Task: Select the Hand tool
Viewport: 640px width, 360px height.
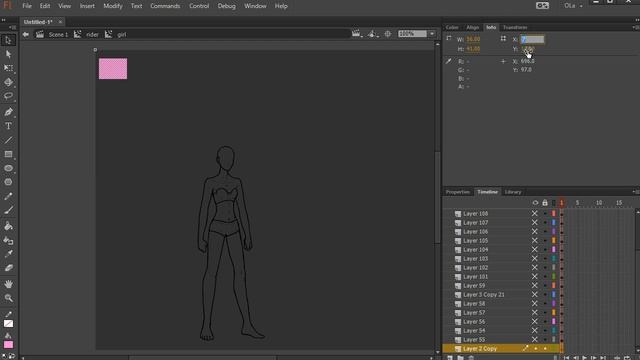Action: [8, 284]
